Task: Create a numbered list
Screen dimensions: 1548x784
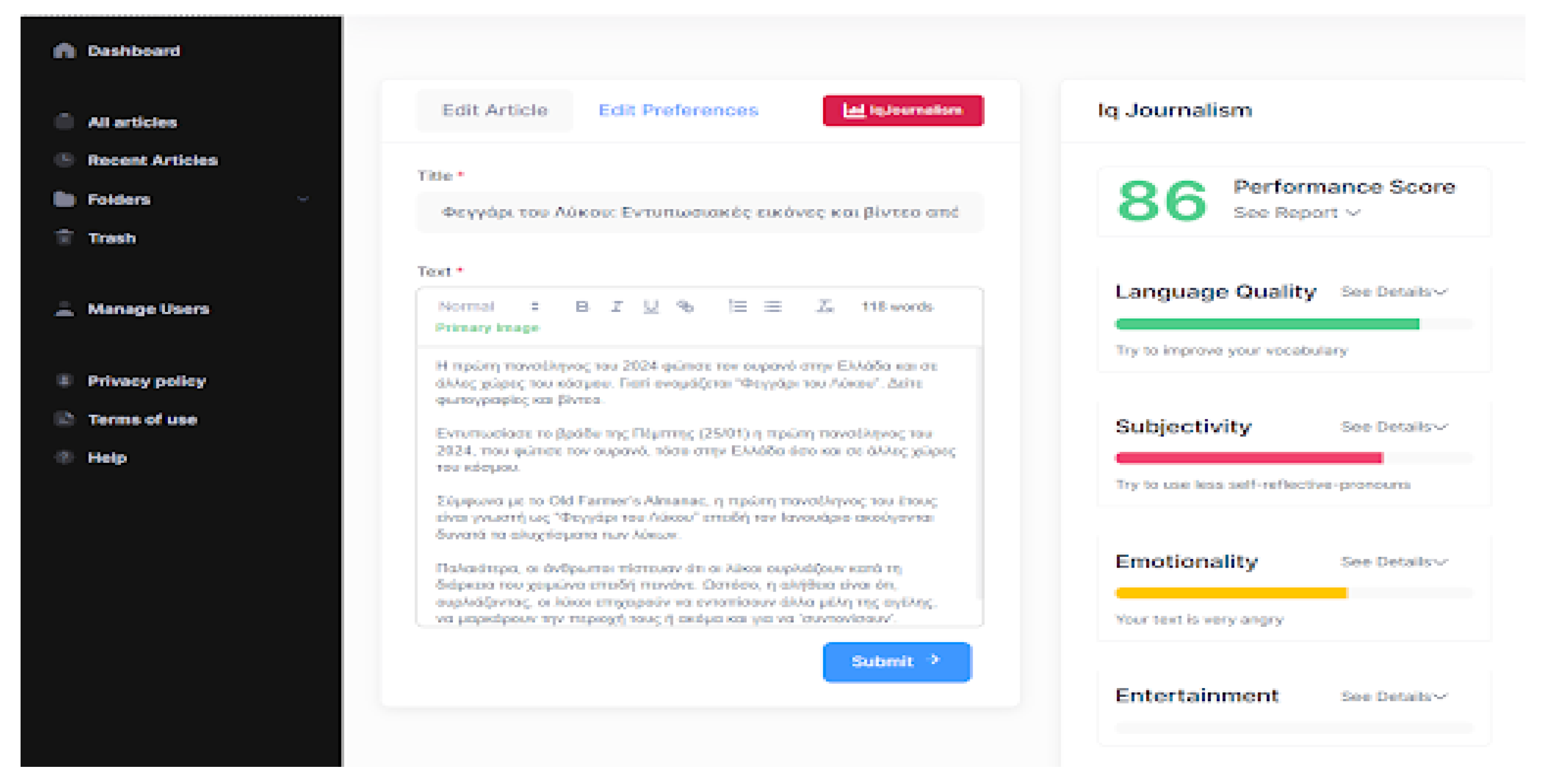Action: click(739, 307)
